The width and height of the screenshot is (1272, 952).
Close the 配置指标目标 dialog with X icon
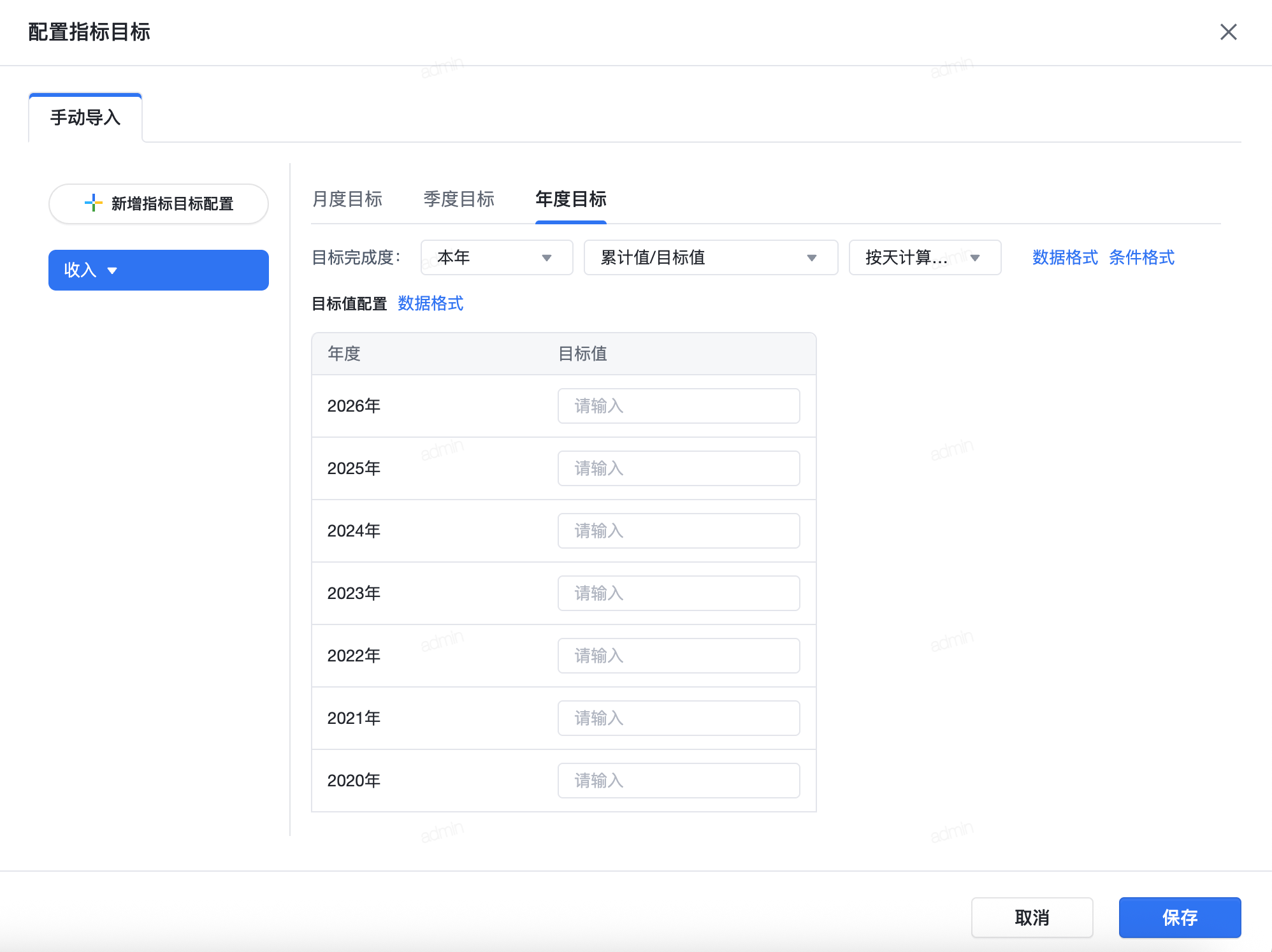[1228, 32]
